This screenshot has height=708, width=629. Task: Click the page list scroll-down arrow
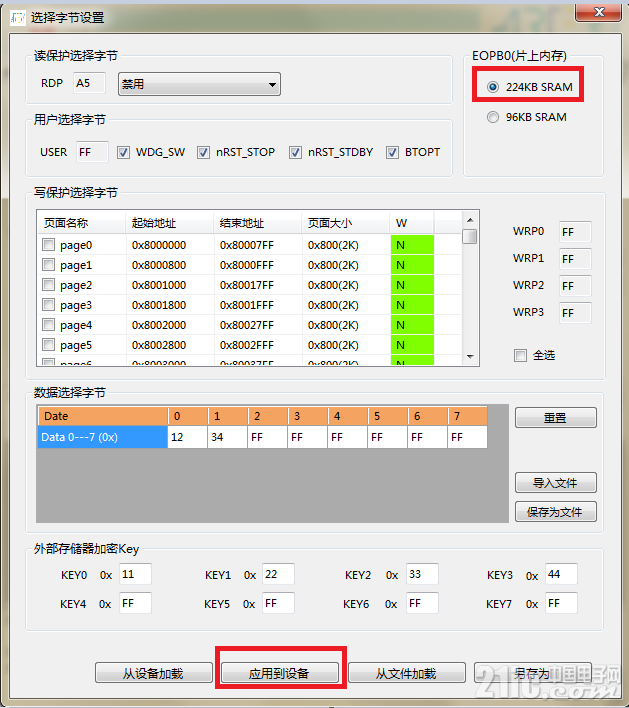470,357
